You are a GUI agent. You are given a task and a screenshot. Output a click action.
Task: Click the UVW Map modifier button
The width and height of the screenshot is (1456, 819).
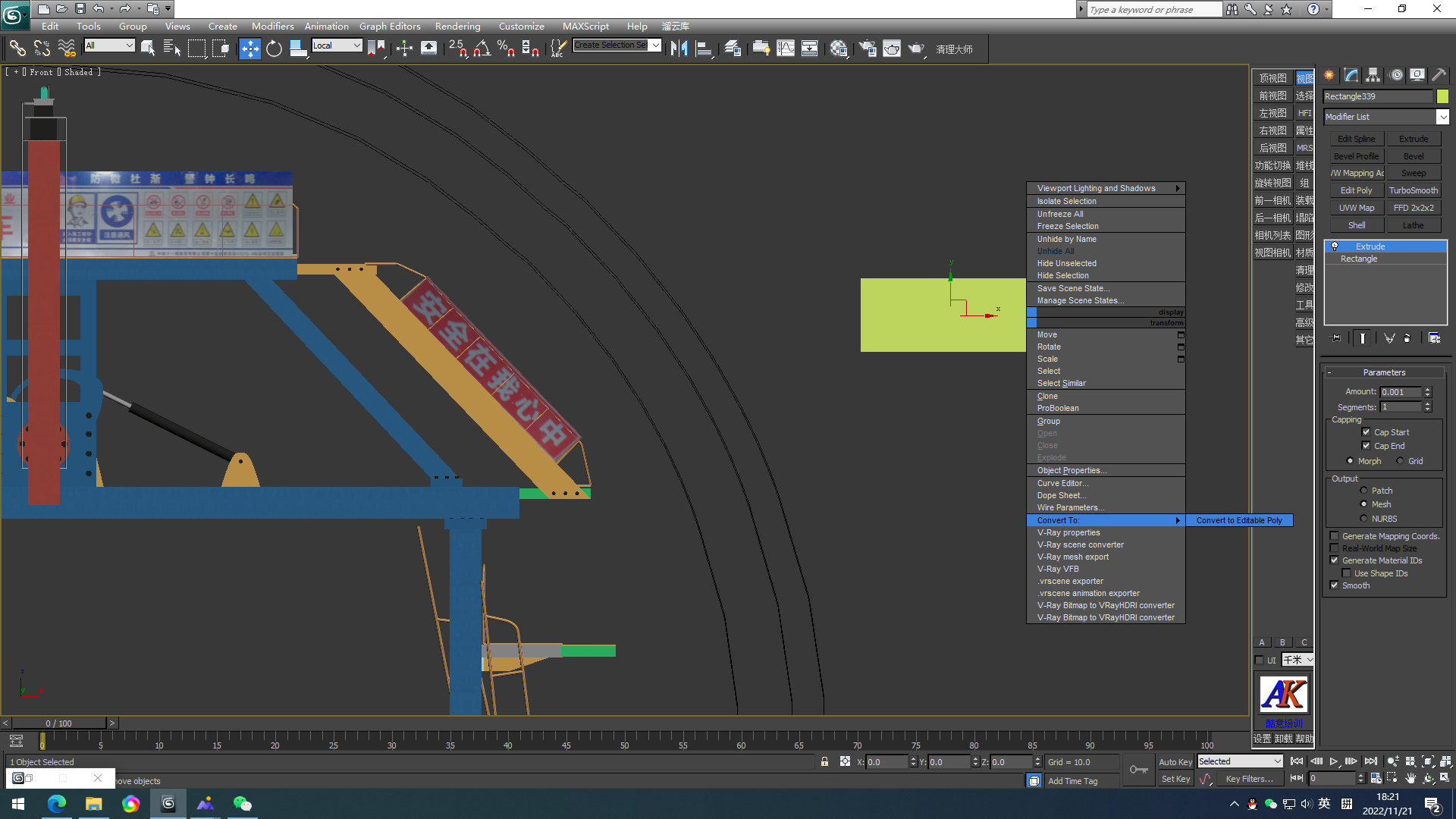click(1356, 208)
